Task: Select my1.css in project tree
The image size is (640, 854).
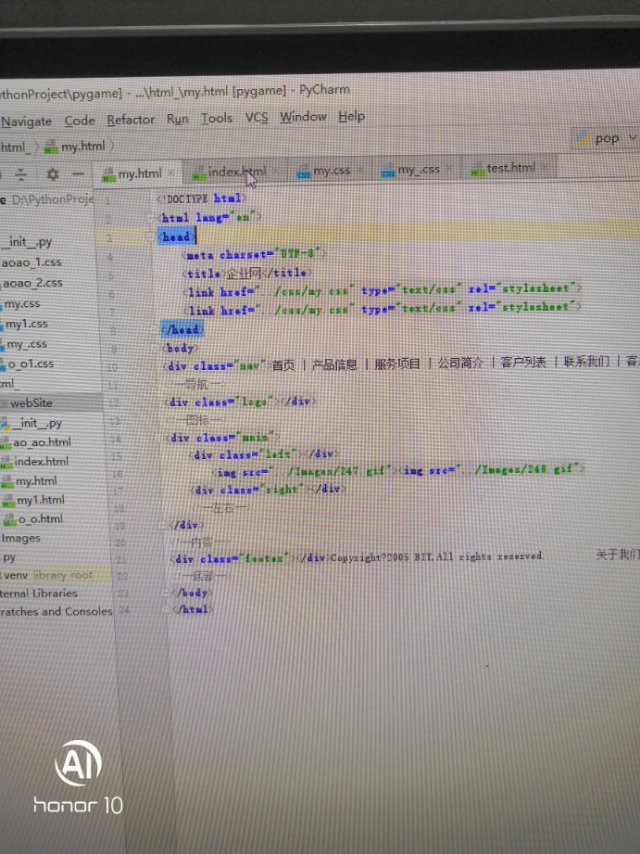Action: pos(26,324)
